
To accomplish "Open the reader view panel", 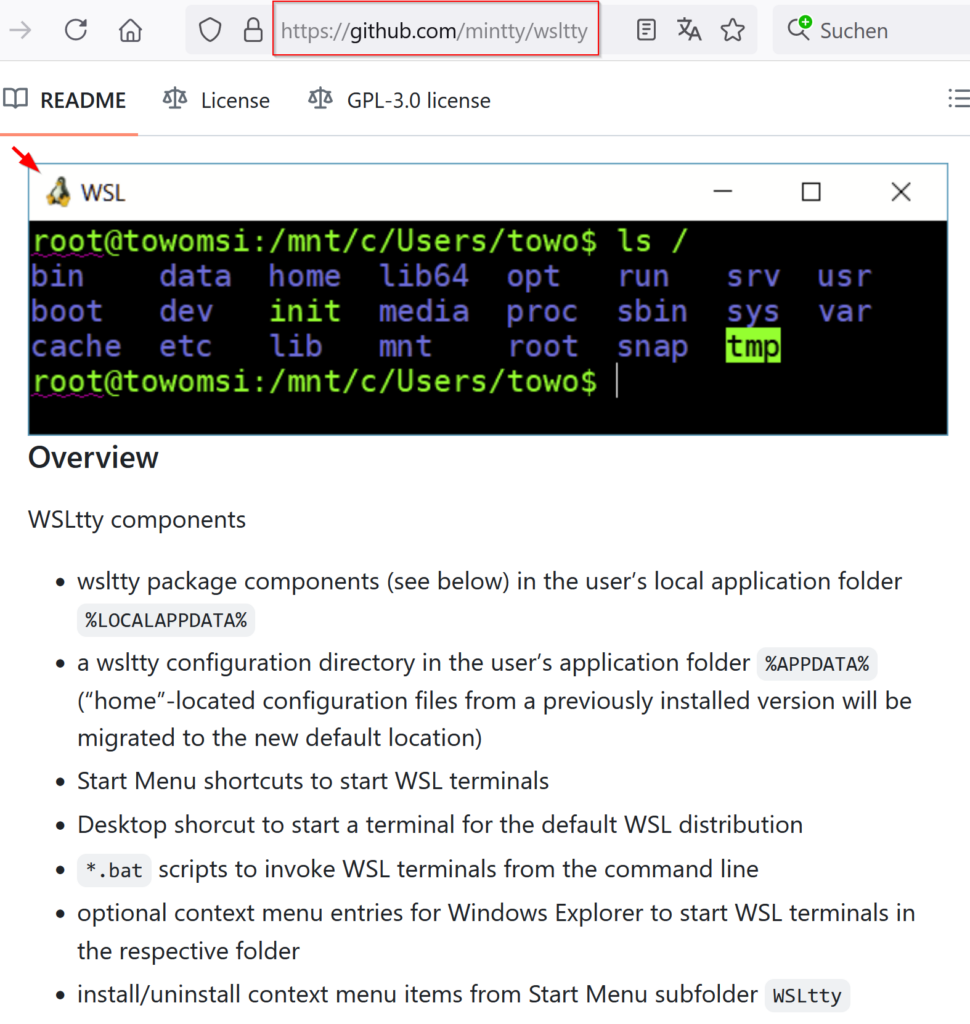I will point(645,29).
